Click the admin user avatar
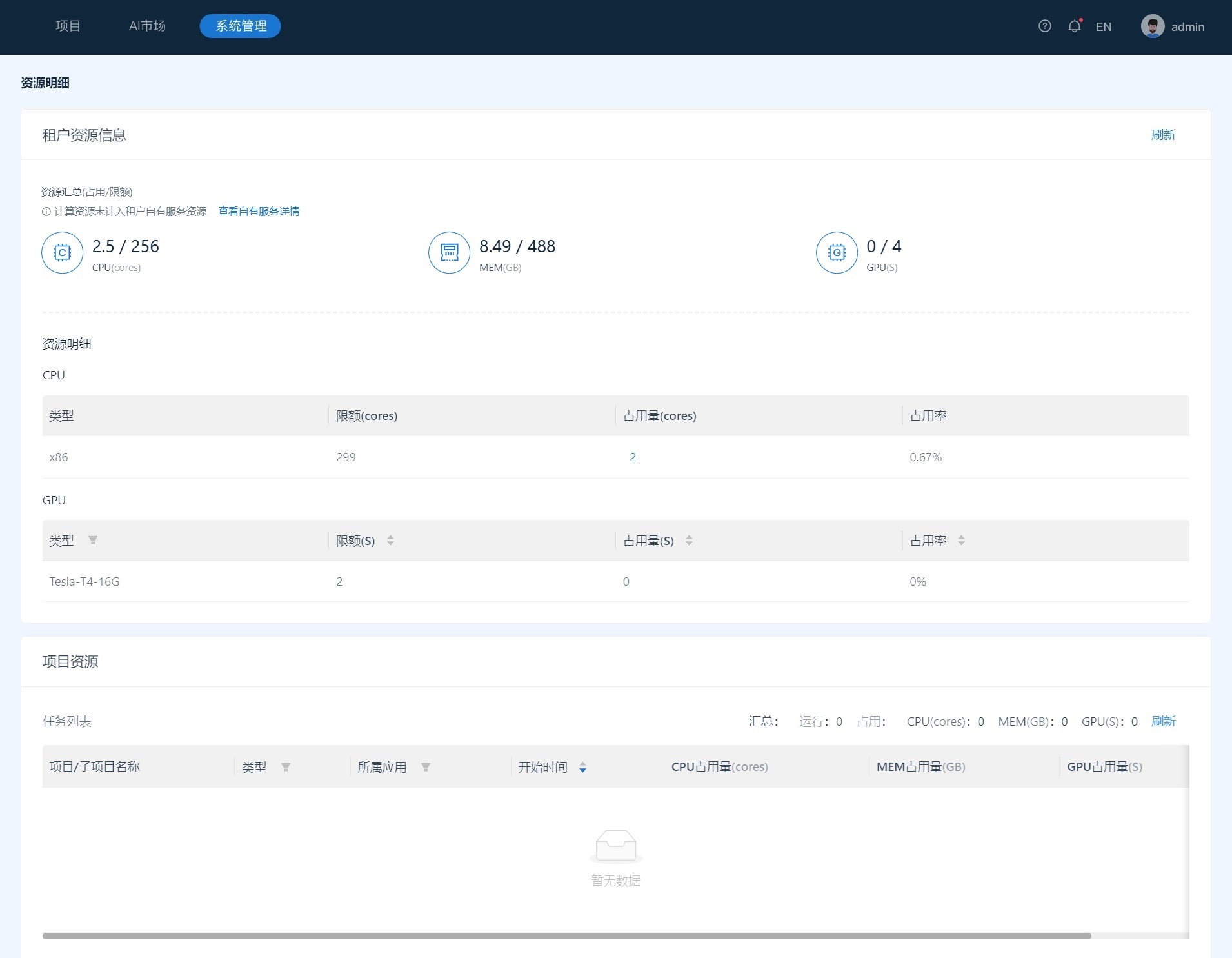1232x958 pixels. [x=1152, y=26]
